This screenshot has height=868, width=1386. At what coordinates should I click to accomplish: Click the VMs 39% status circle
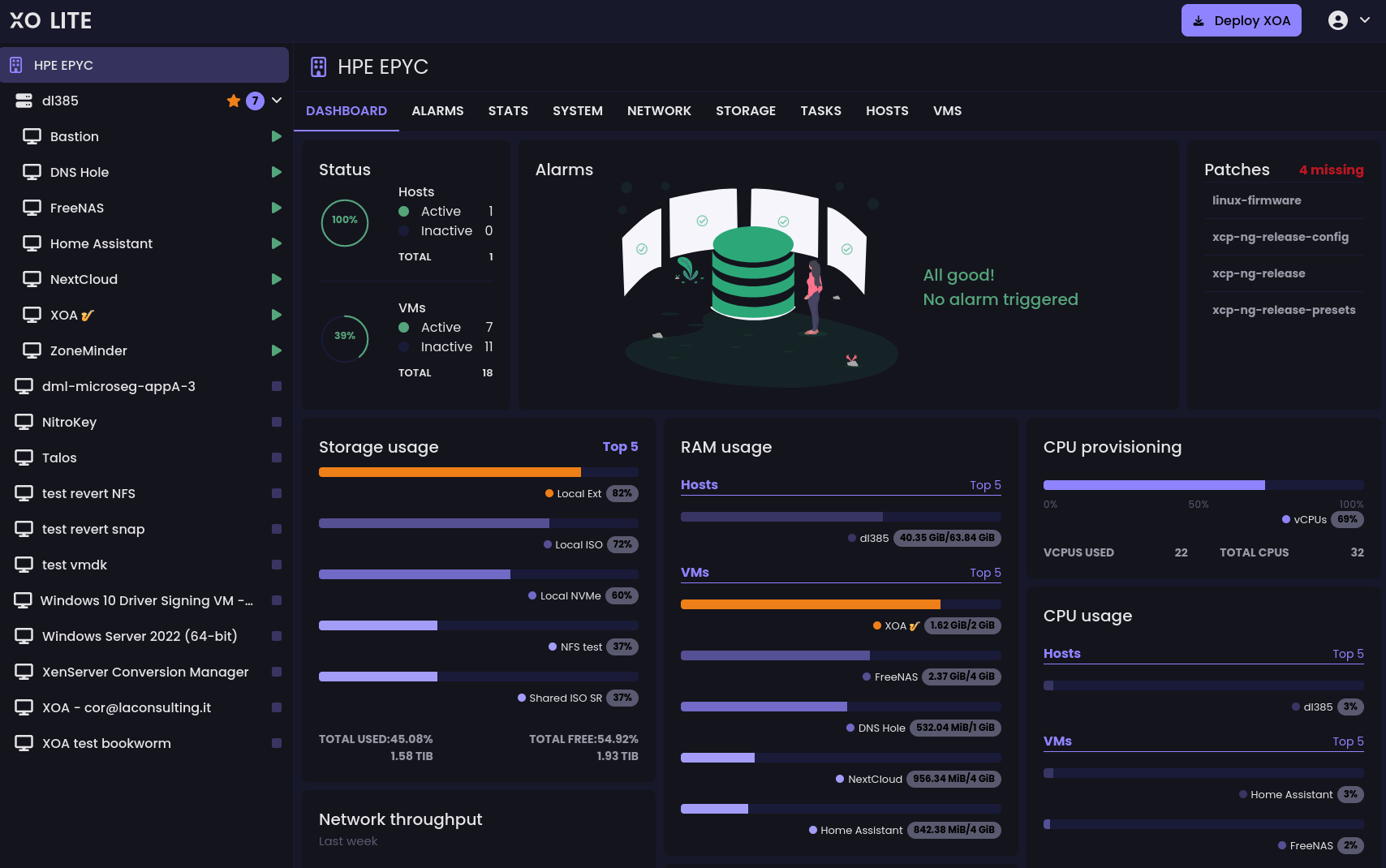[x=345, y=338]
